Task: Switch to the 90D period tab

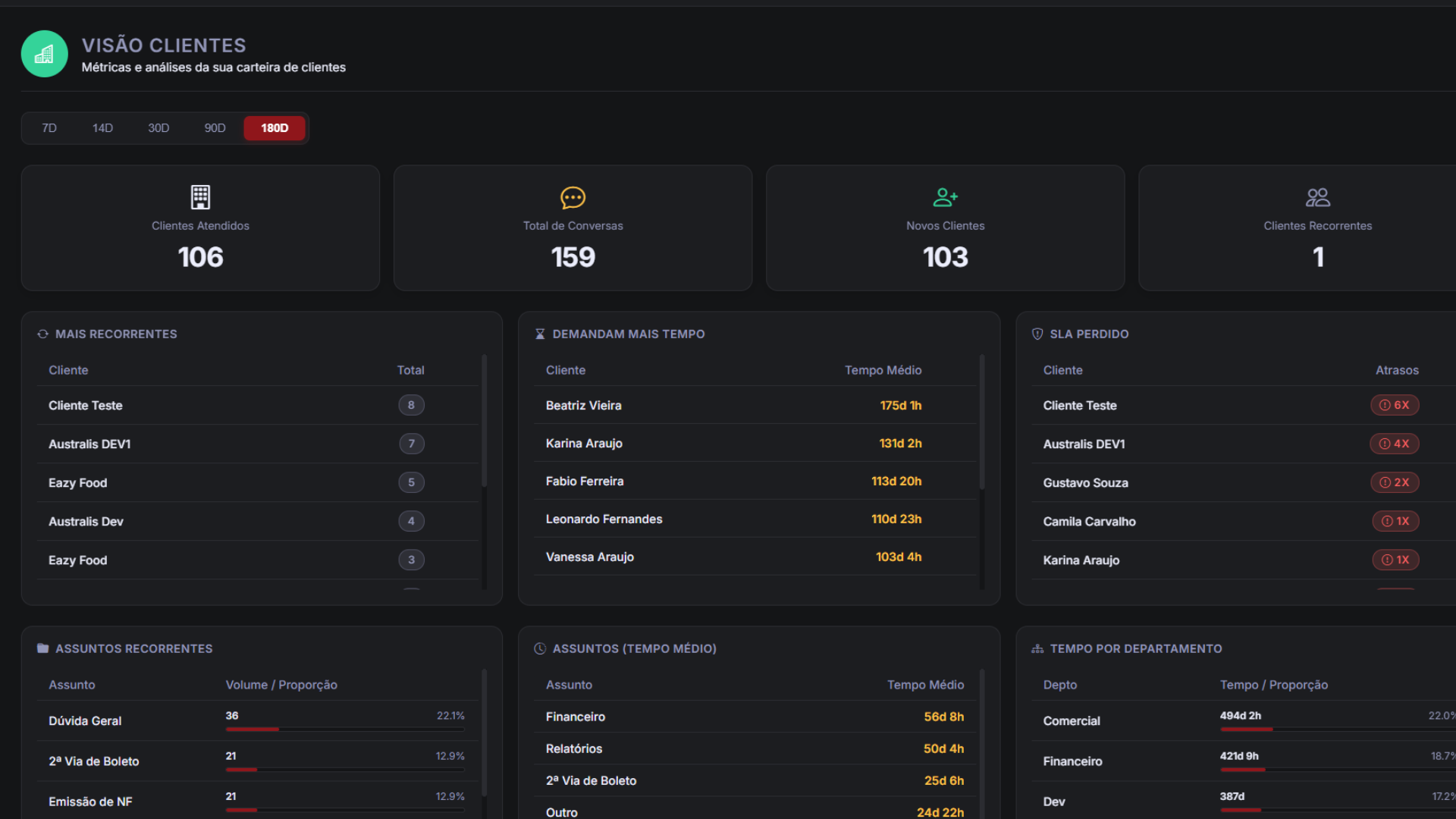Action: (x=215, y=128)
